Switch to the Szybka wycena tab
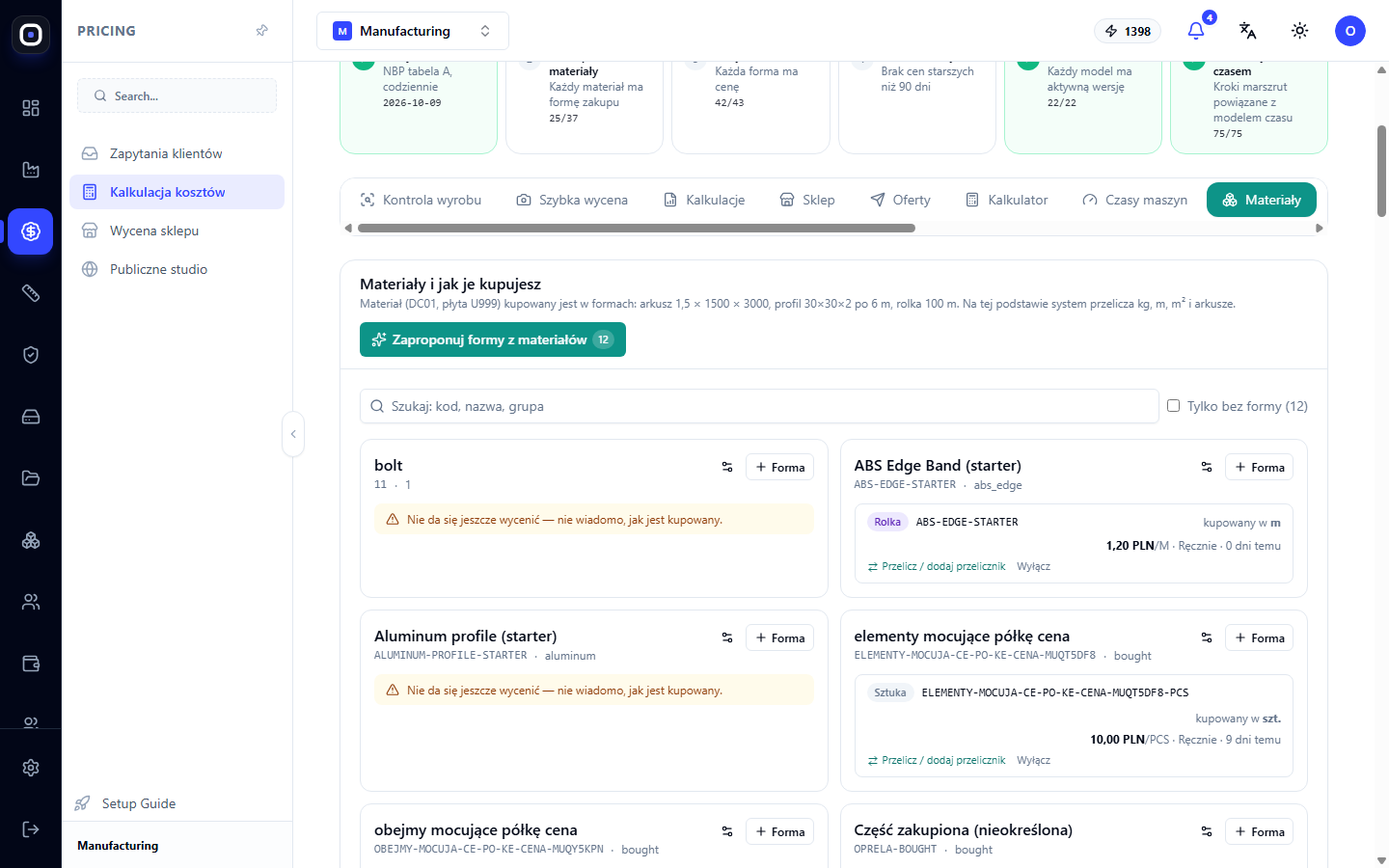 [x=572, y=200]
